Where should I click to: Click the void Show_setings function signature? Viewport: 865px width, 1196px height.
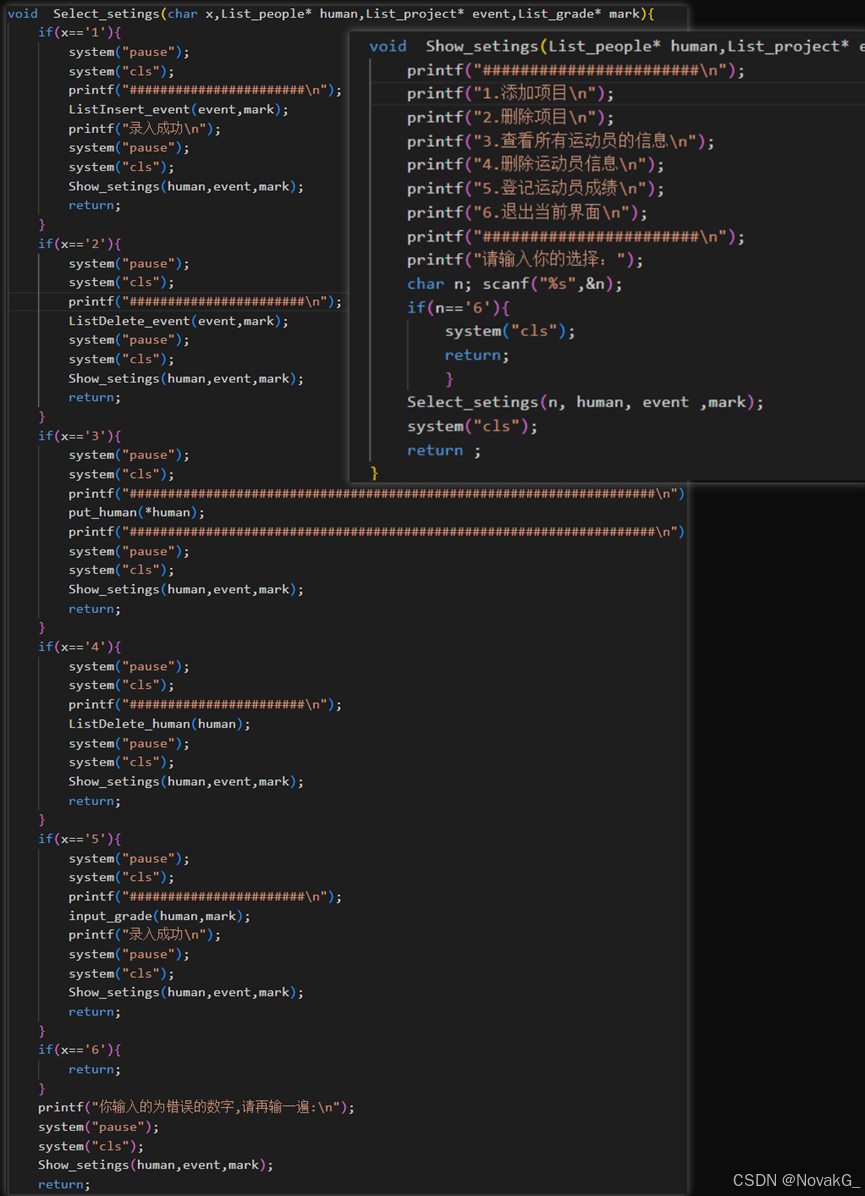pos(616,47)
